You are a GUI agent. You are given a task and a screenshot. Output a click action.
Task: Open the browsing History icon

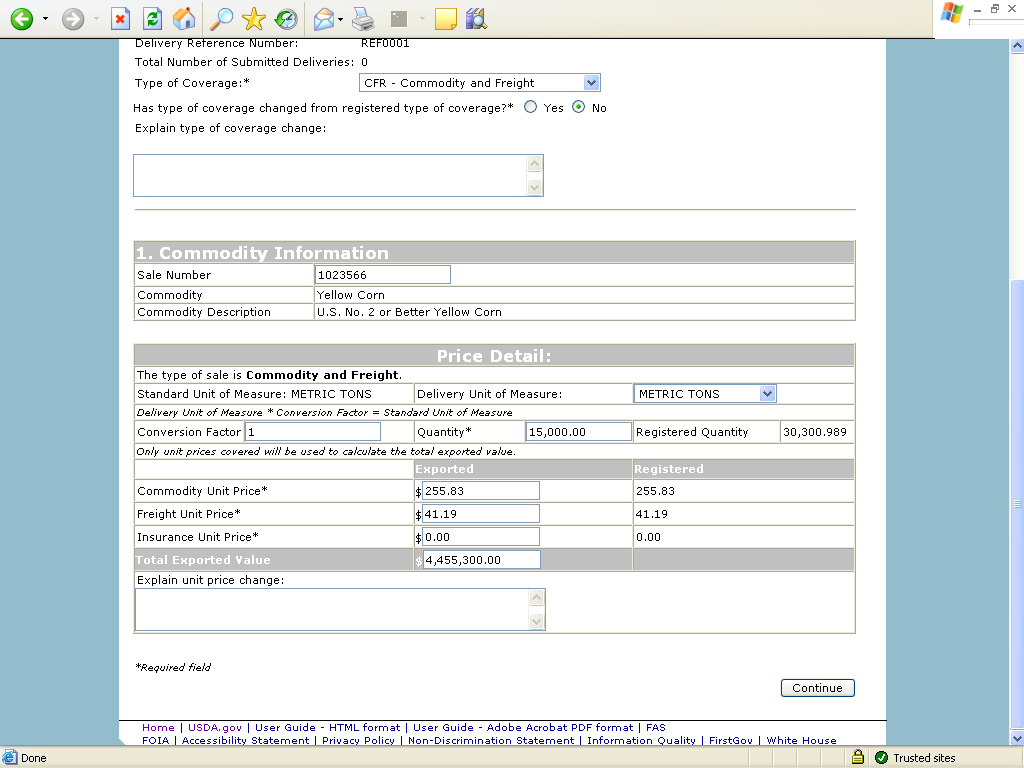click(x=286, y=18)
